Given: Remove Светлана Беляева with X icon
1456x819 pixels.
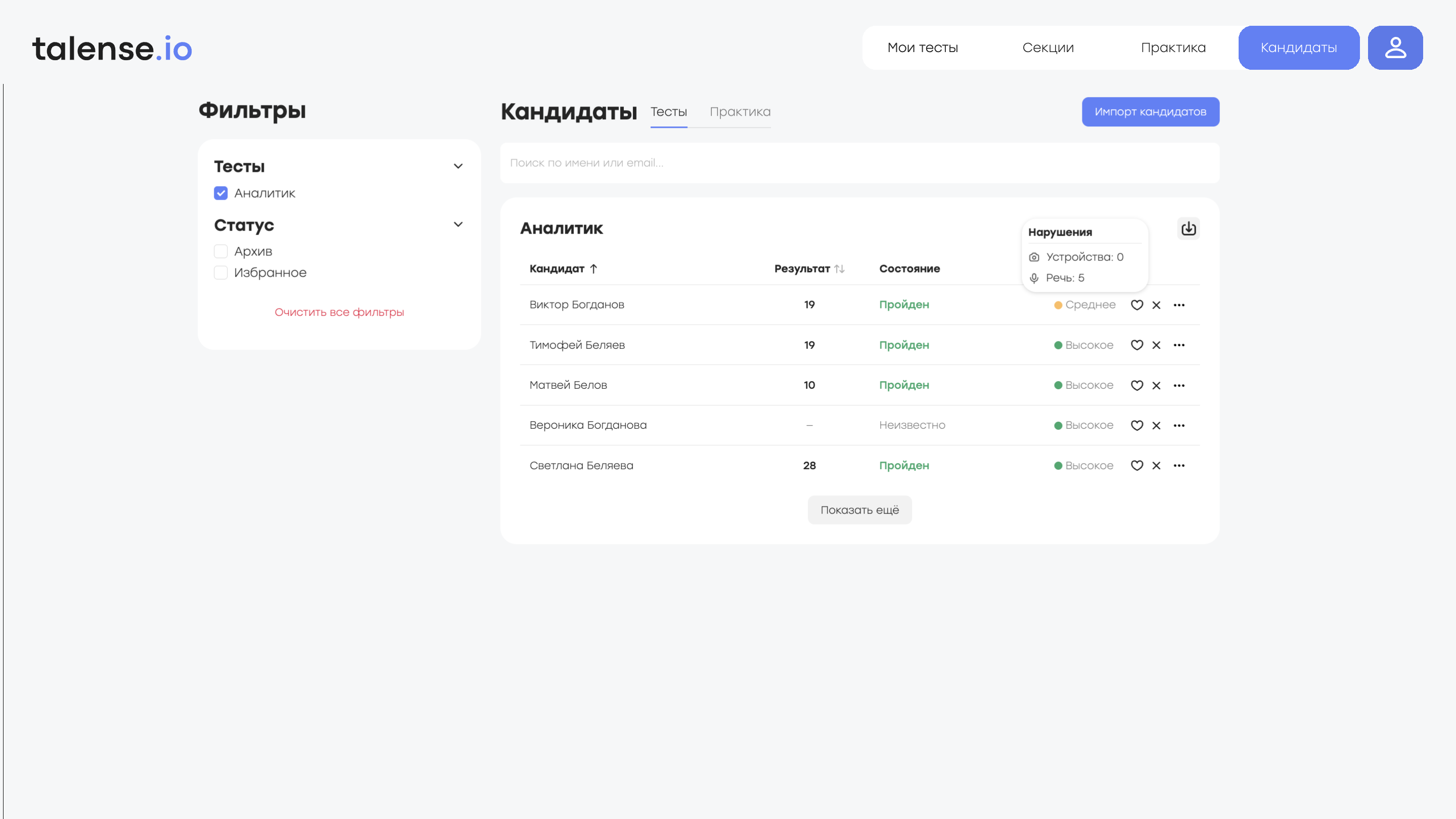Looking at the screenshot, I should [1156, 465].
